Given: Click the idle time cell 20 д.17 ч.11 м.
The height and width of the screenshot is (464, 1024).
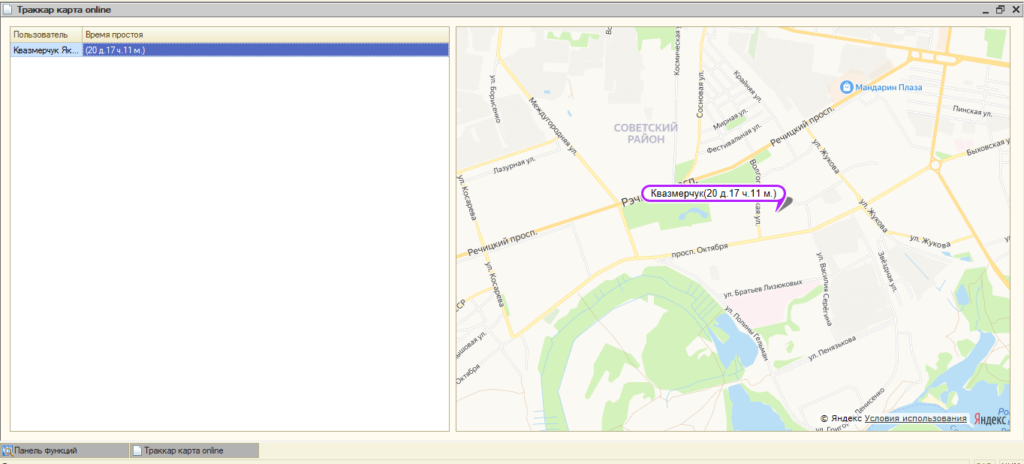Looking at the screenshot, I should [x=116, y=49].
